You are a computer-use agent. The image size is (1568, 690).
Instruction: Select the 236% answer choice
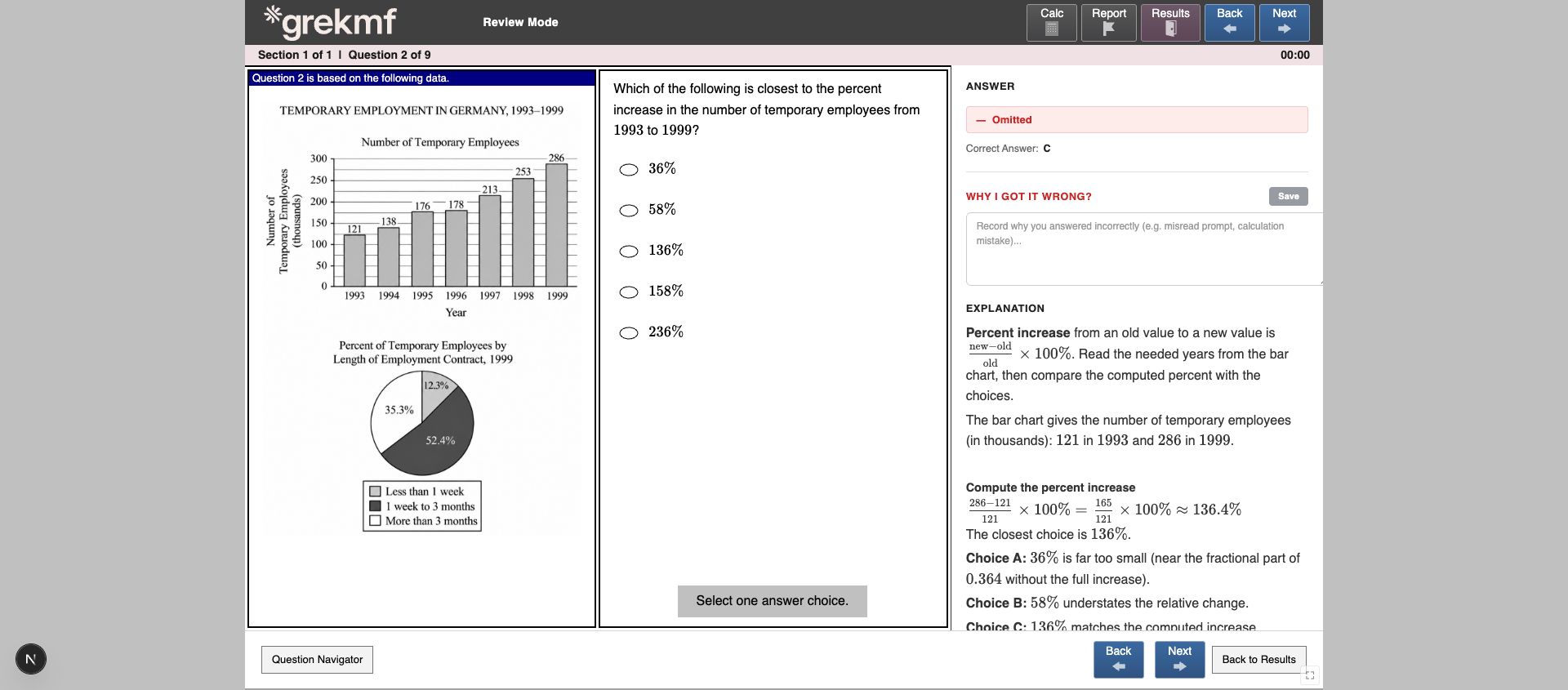(x=629, y=333)
